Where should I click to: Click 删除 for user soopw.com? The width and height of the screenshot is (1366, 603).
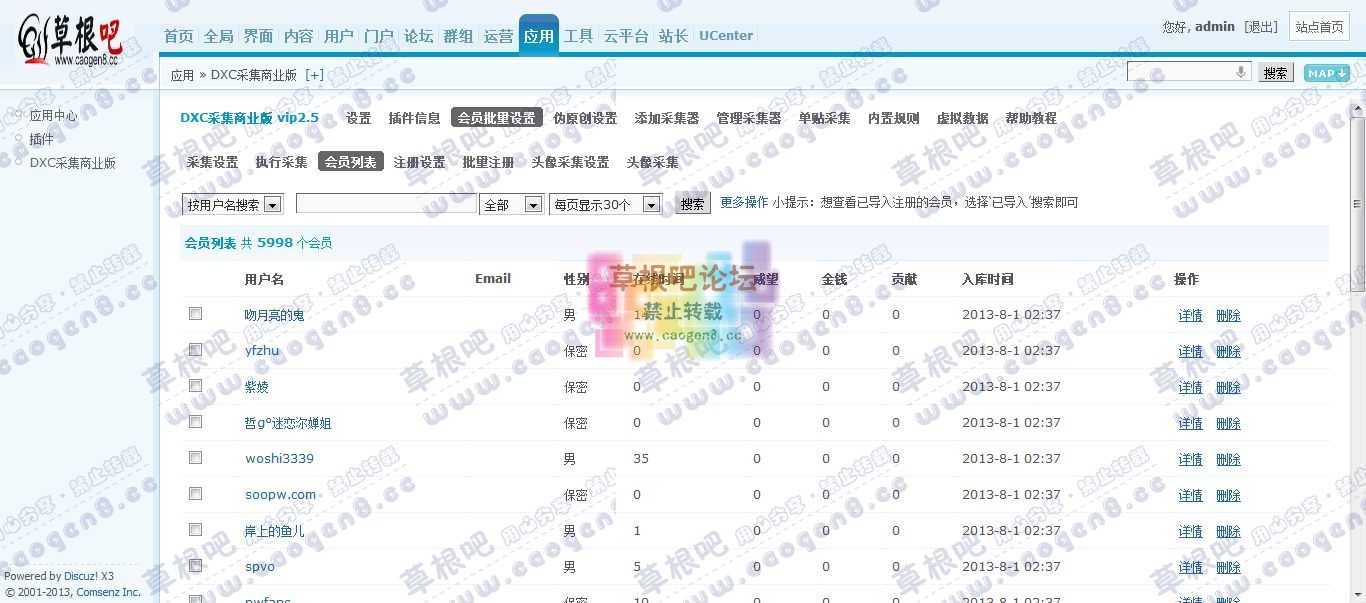pos(1228,495)
